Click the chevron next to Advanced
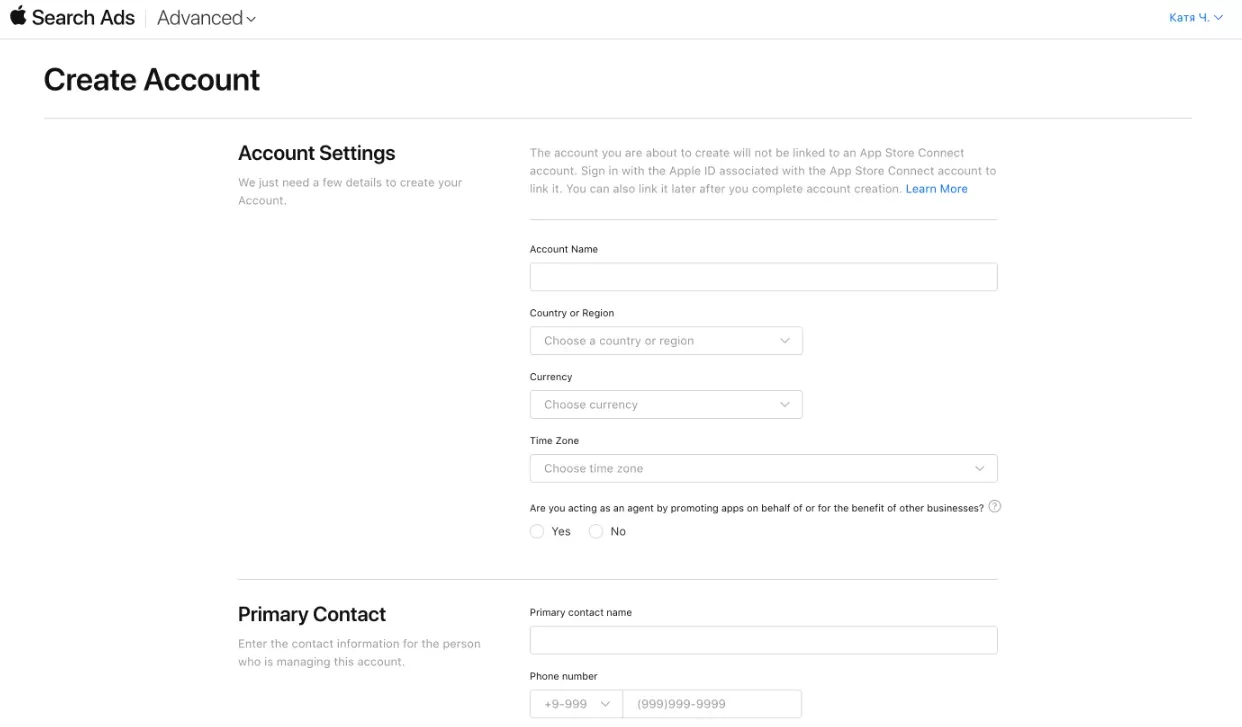The height and width of the screenshot is (727, 1242). 251,20
